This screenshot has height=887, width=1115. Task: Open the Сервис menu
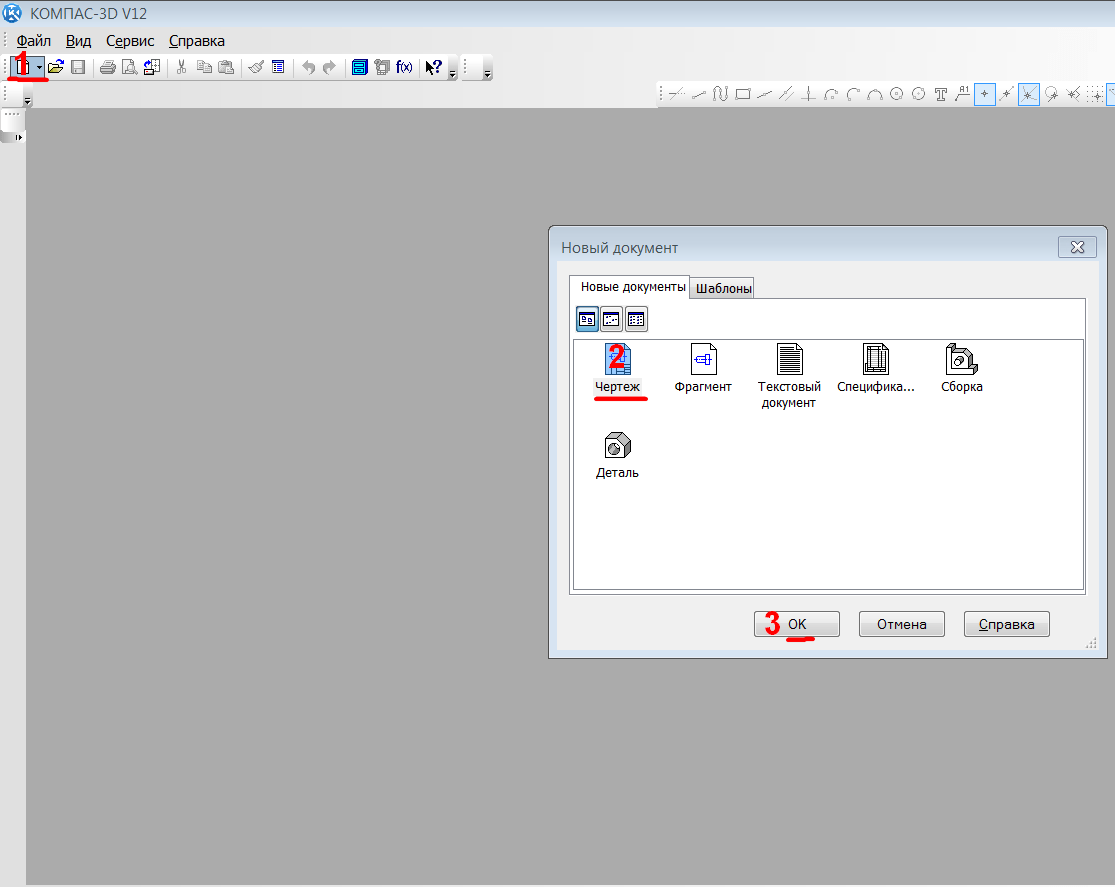(x=130, y=41)
